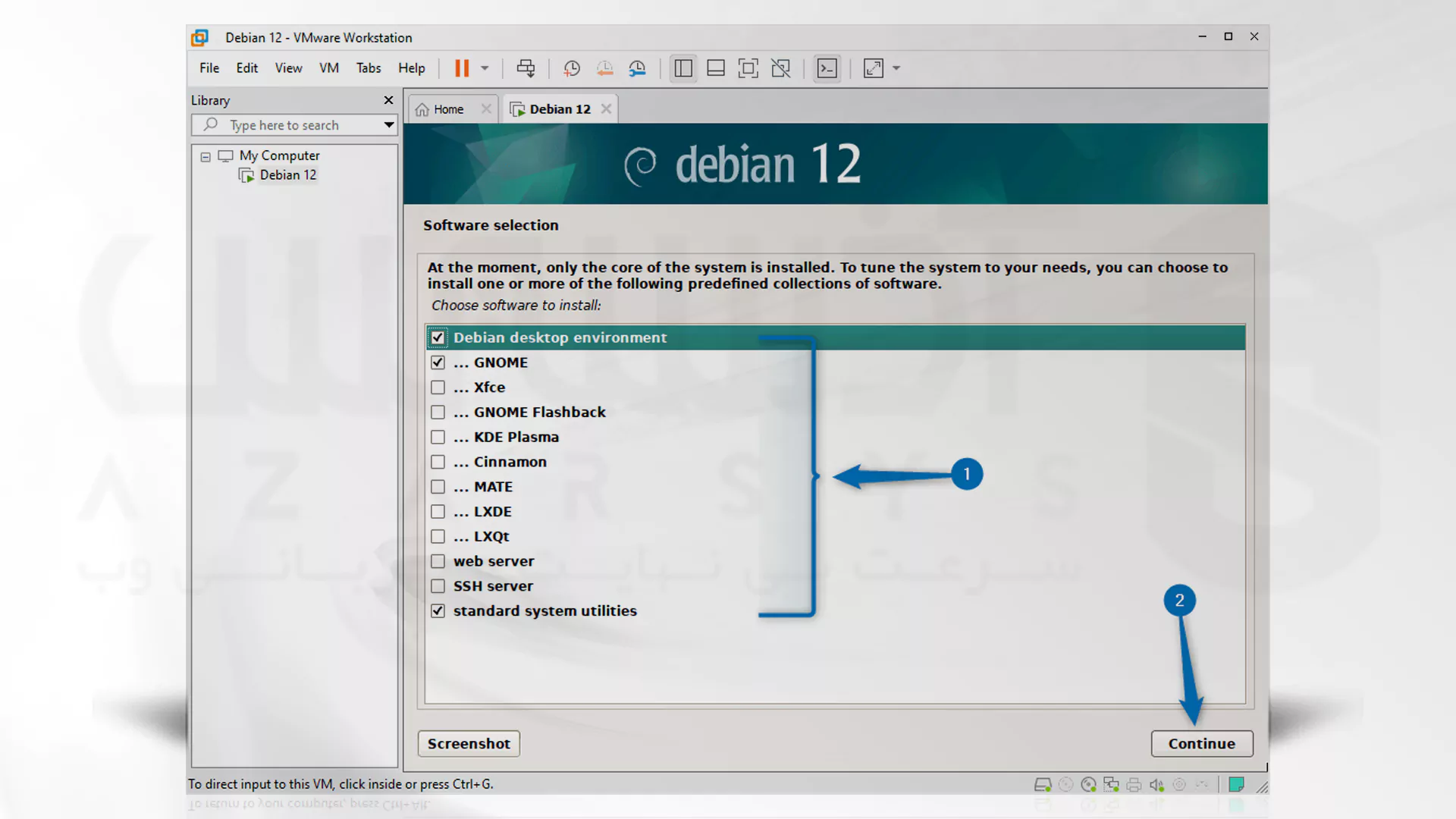Close the Home tab
The height and width of the screenshot is (819, 1456).
click(486, 109)
